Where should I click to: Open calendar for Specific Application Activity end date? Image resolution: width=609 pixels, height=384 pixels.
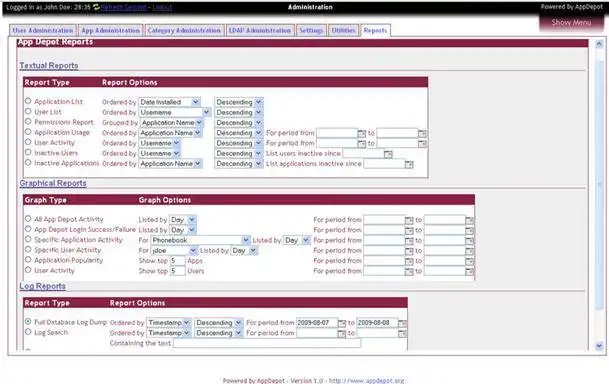coord(469,241)
